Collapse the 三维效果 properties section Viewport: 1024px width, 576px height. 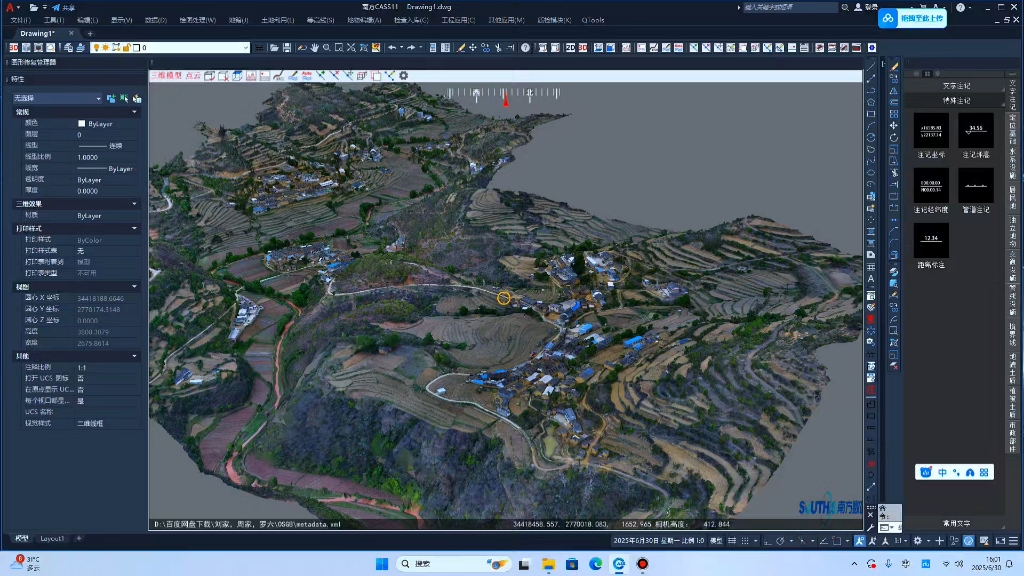pyautogui.click(x=135, y=203)
